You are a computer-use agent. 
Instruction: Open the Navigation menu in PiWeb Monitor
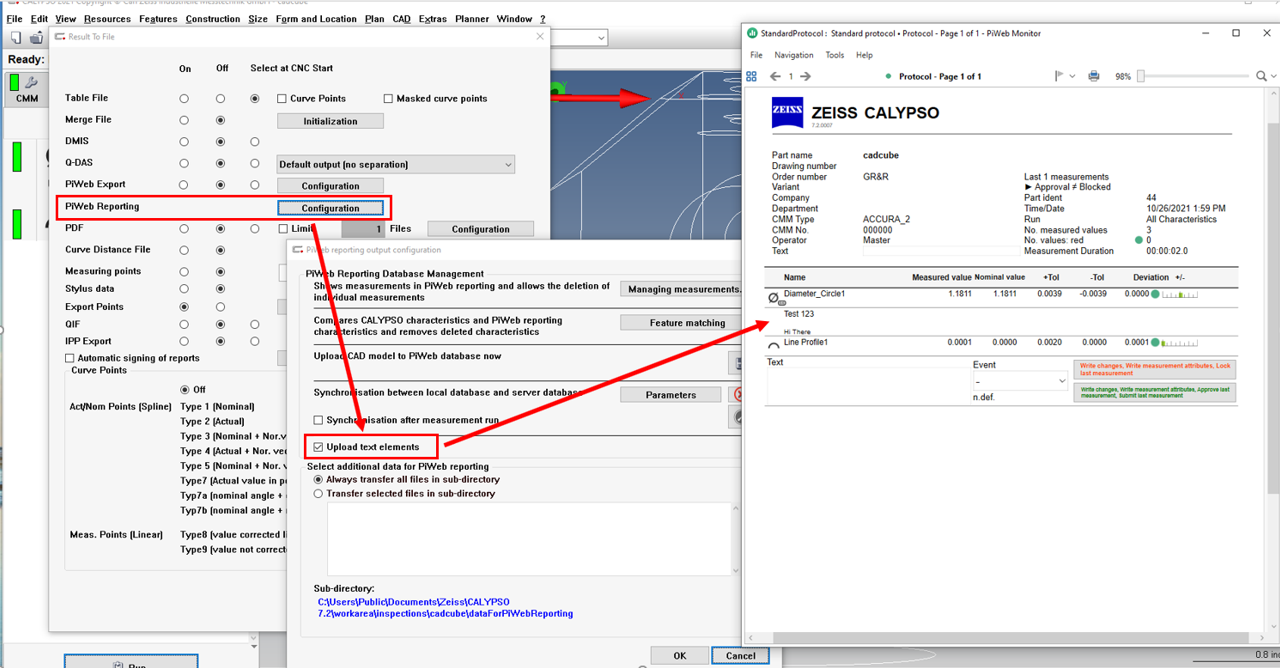(794, 55)
